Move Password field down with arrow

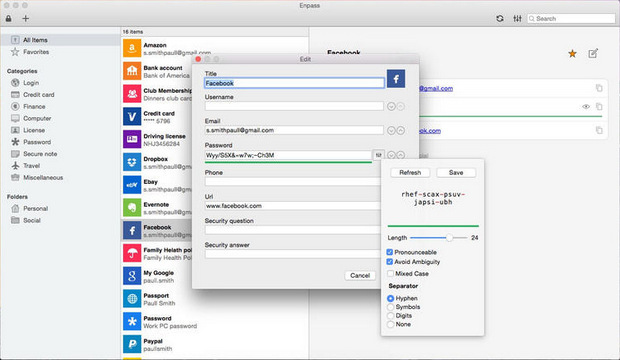tap(391, 155)
